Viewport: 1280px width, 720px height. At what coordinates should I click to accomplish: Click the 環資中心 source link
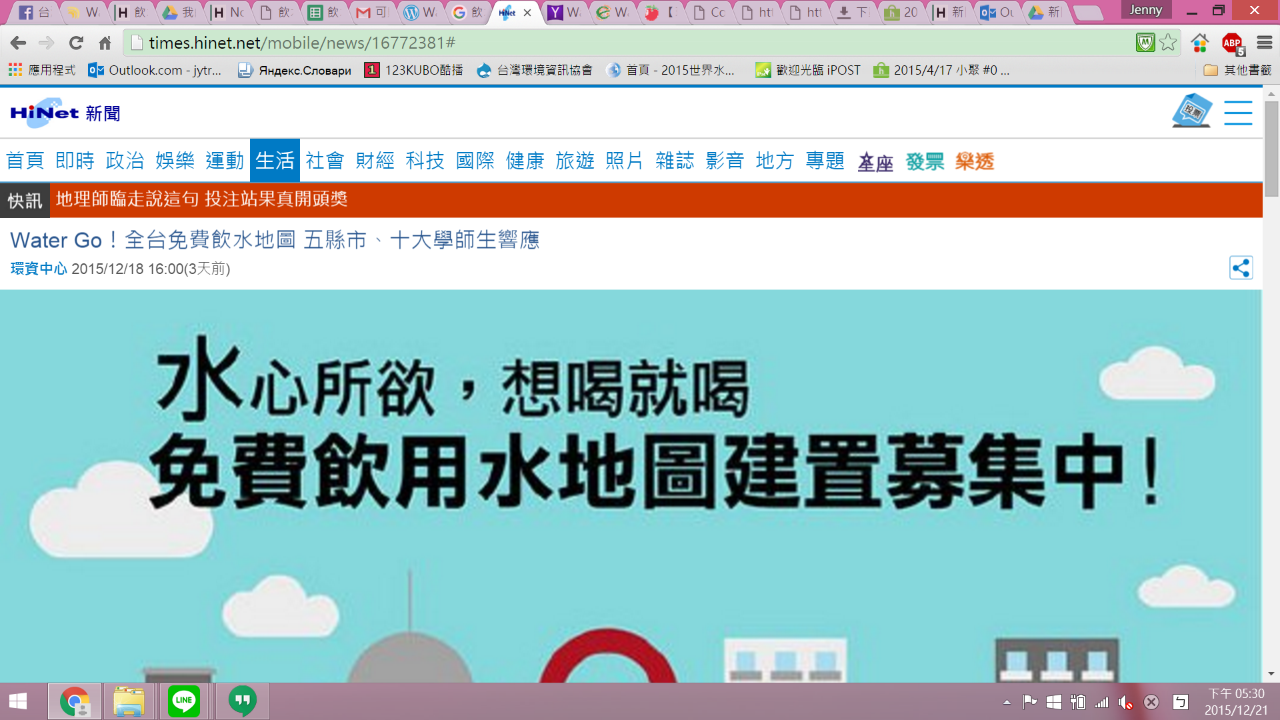(39, 269)
